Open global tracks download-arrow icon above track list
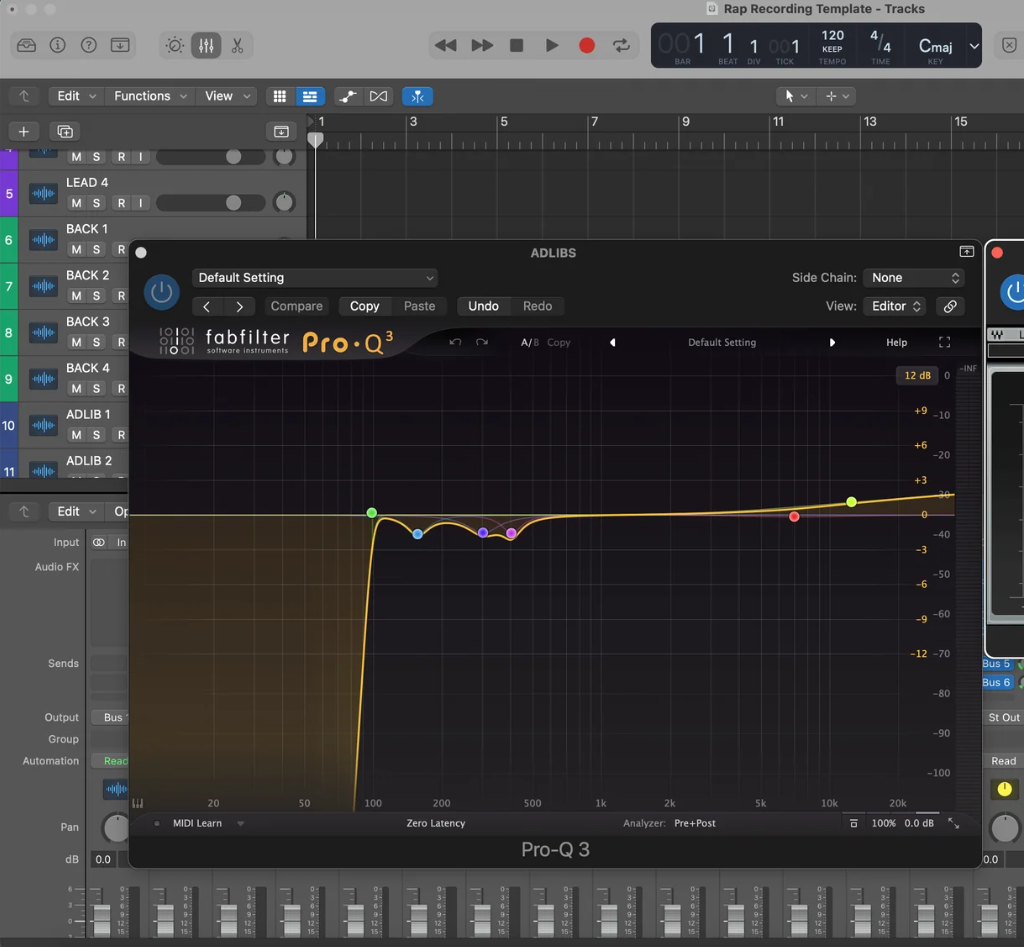The image size is (1024, 947). (281, 131)
